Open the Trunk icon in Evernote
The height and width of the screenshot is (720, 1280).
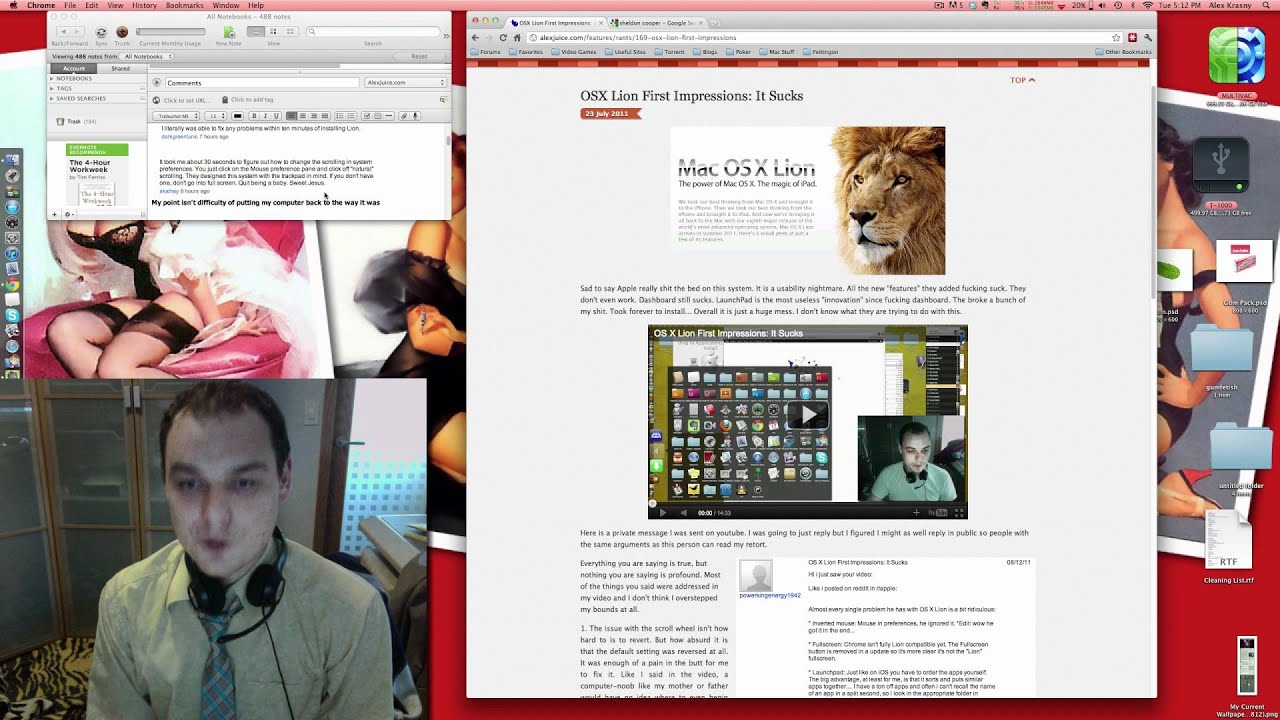tap(122, 32)
